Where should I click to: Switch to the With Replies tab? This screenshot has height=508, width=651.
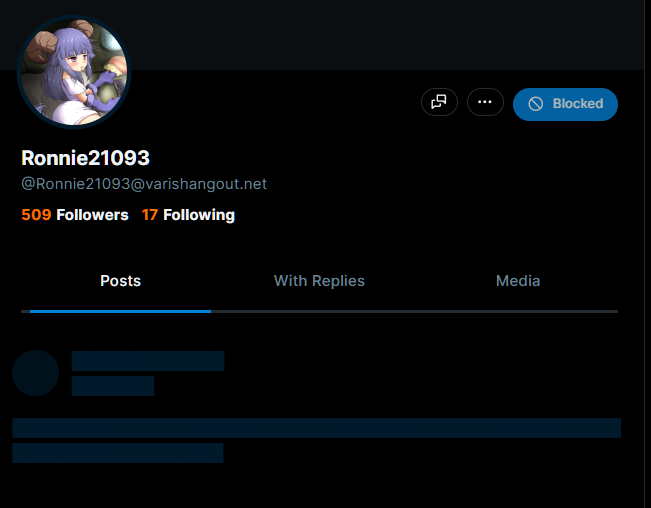[319, 281]
